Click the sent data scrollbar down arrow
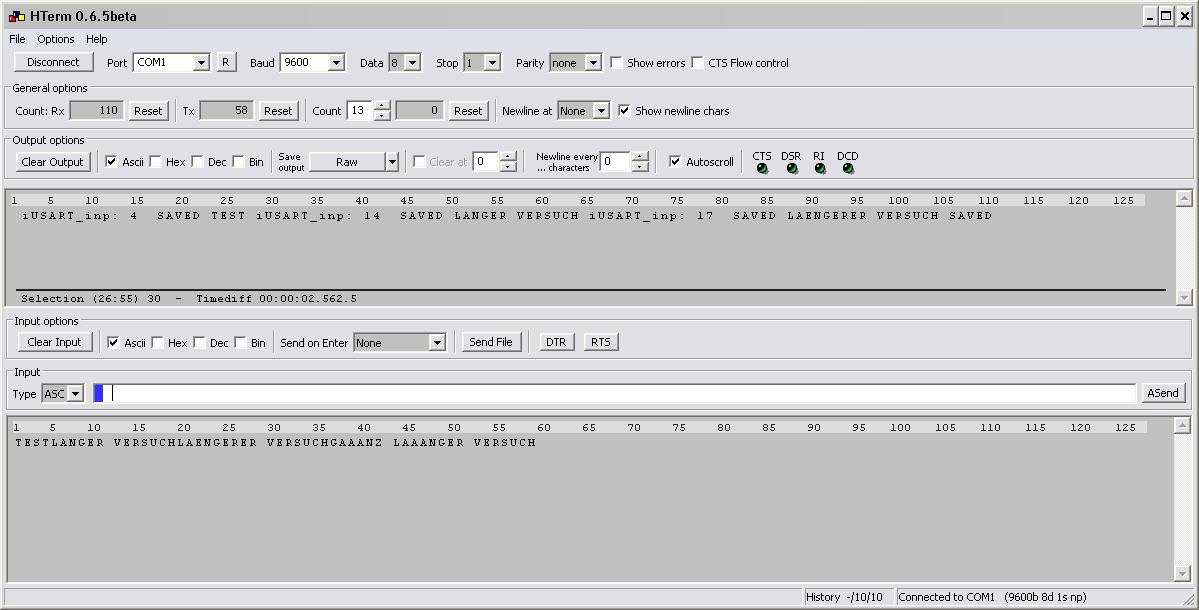This screenshot has height=610, width=1199. 1182,573
